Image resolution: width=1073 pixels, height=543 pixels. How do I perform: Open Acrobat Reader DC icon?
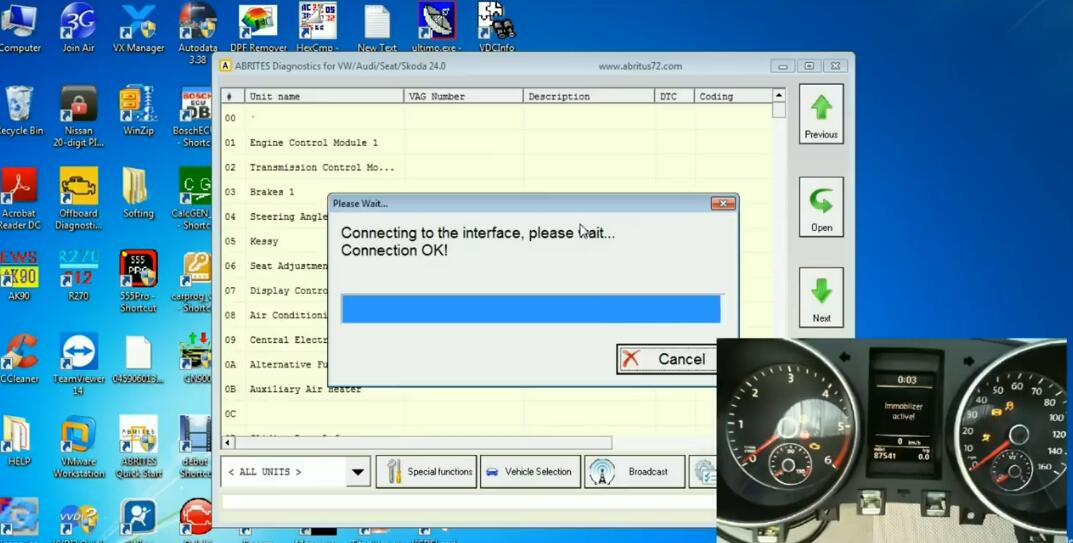click(19, 199)
